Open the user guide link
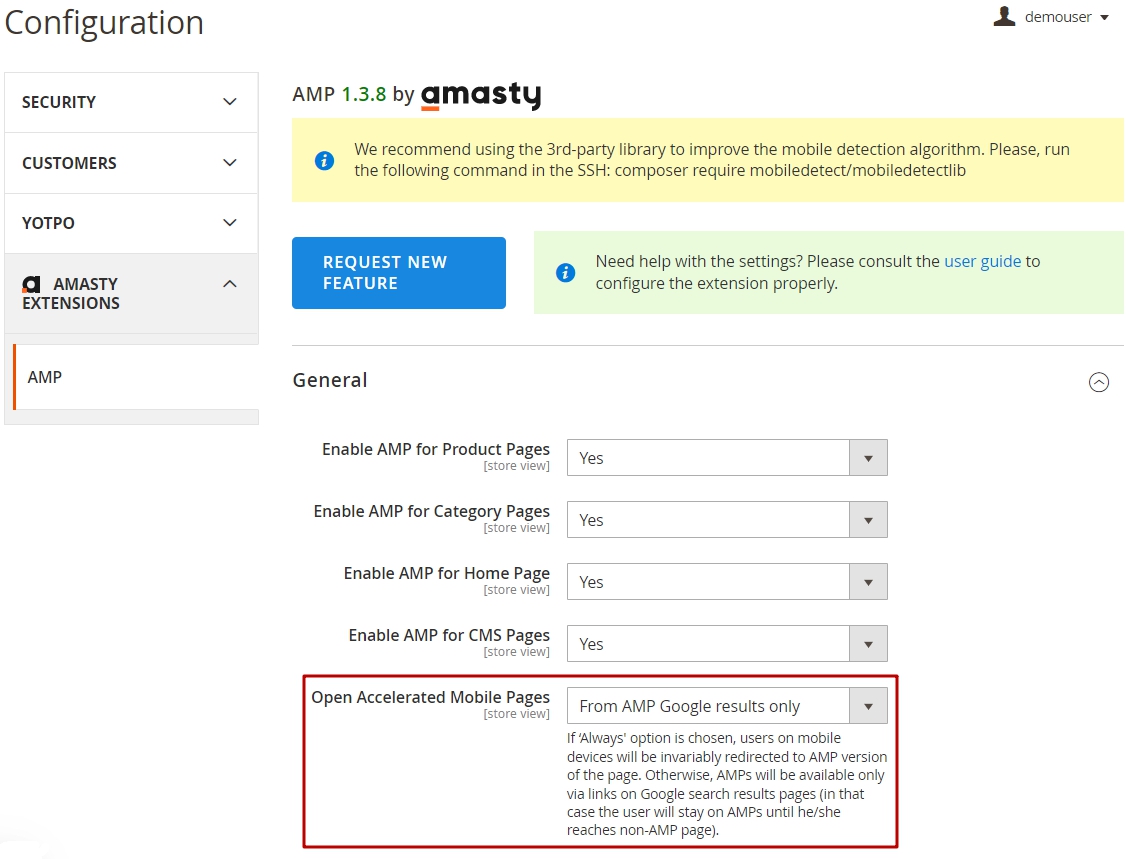1128x859 pixels. [982, 261]
